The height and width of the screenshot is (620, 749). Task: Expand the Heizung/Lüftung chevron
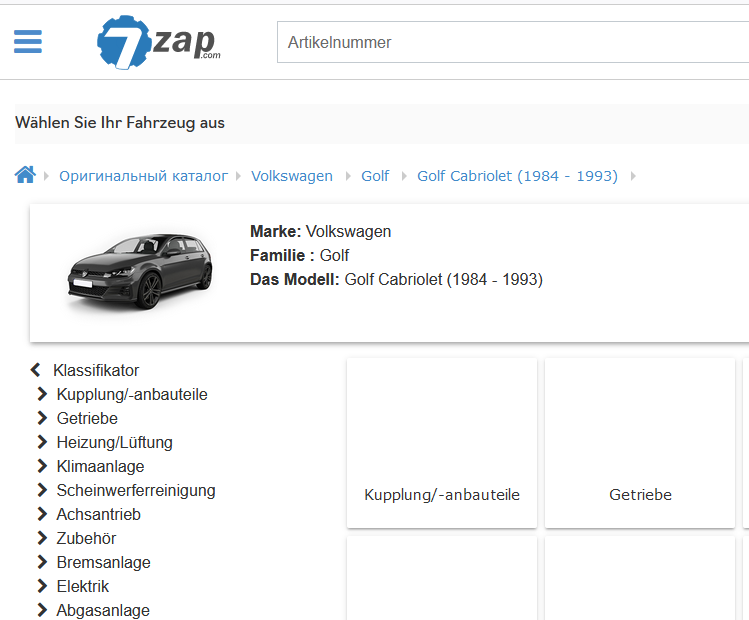(x=42, y=442)
